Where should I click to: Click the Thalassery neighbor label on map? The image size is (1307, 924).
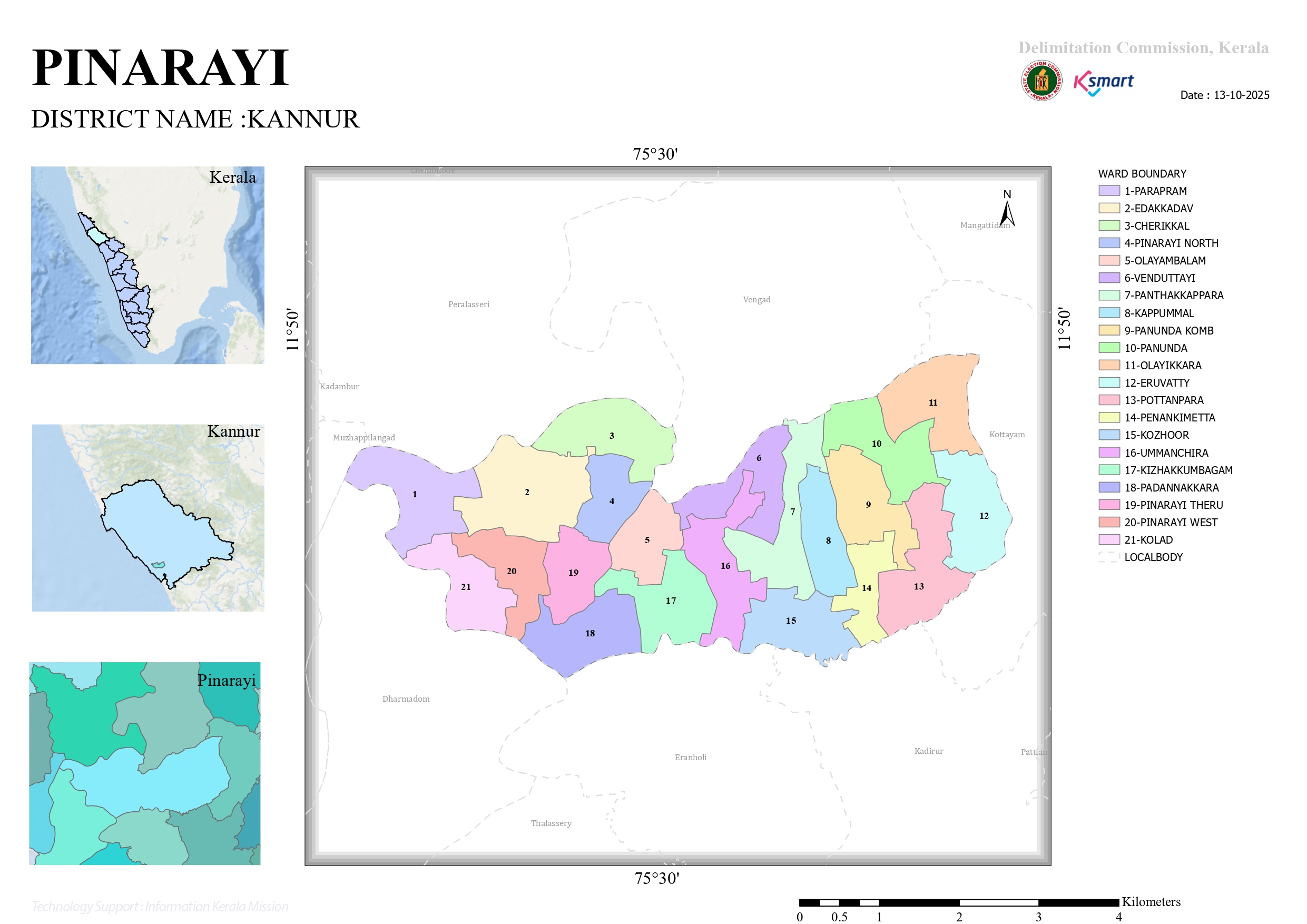pyautogui.click(x=551, y=823)
